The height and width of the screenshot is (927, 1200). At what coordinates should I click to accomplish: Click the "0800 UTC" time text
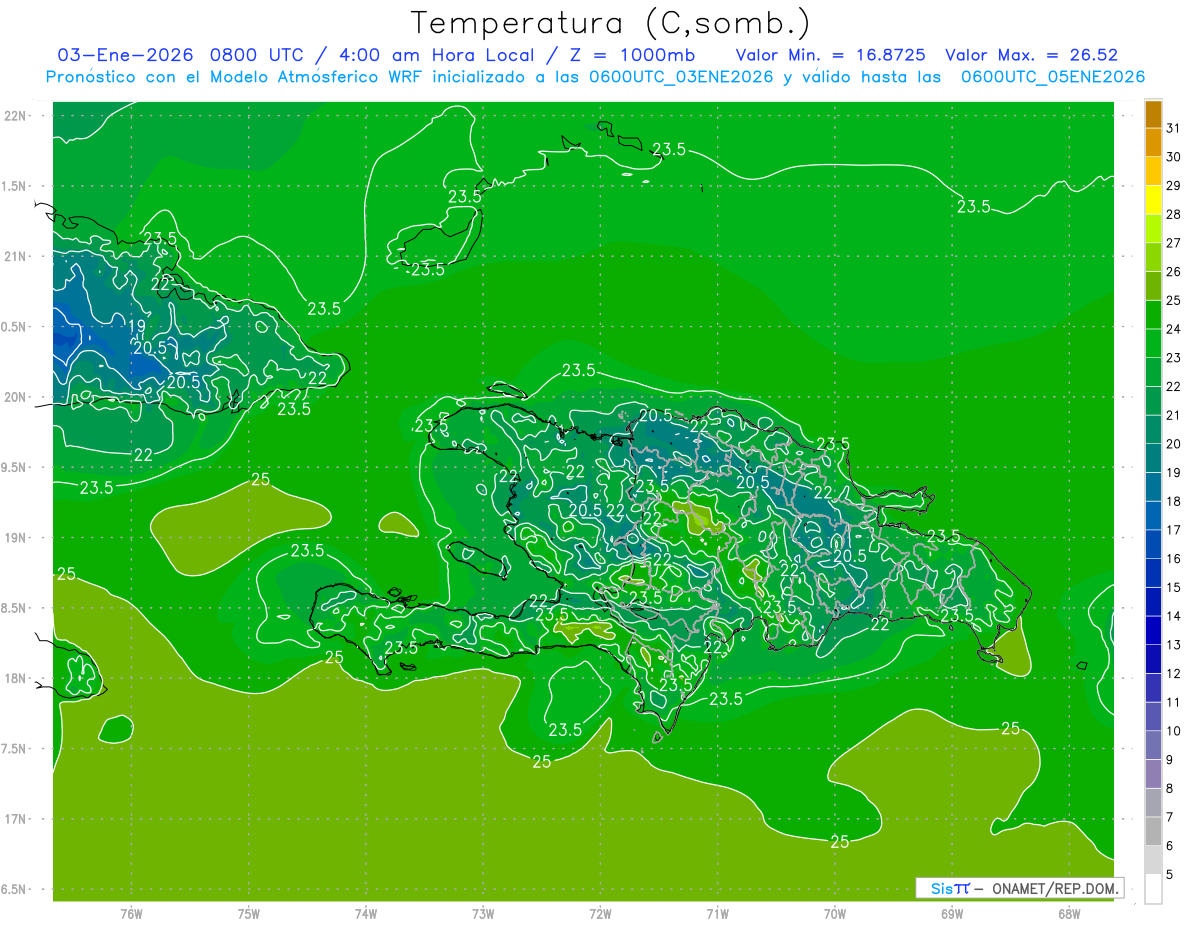pos(259,55)
